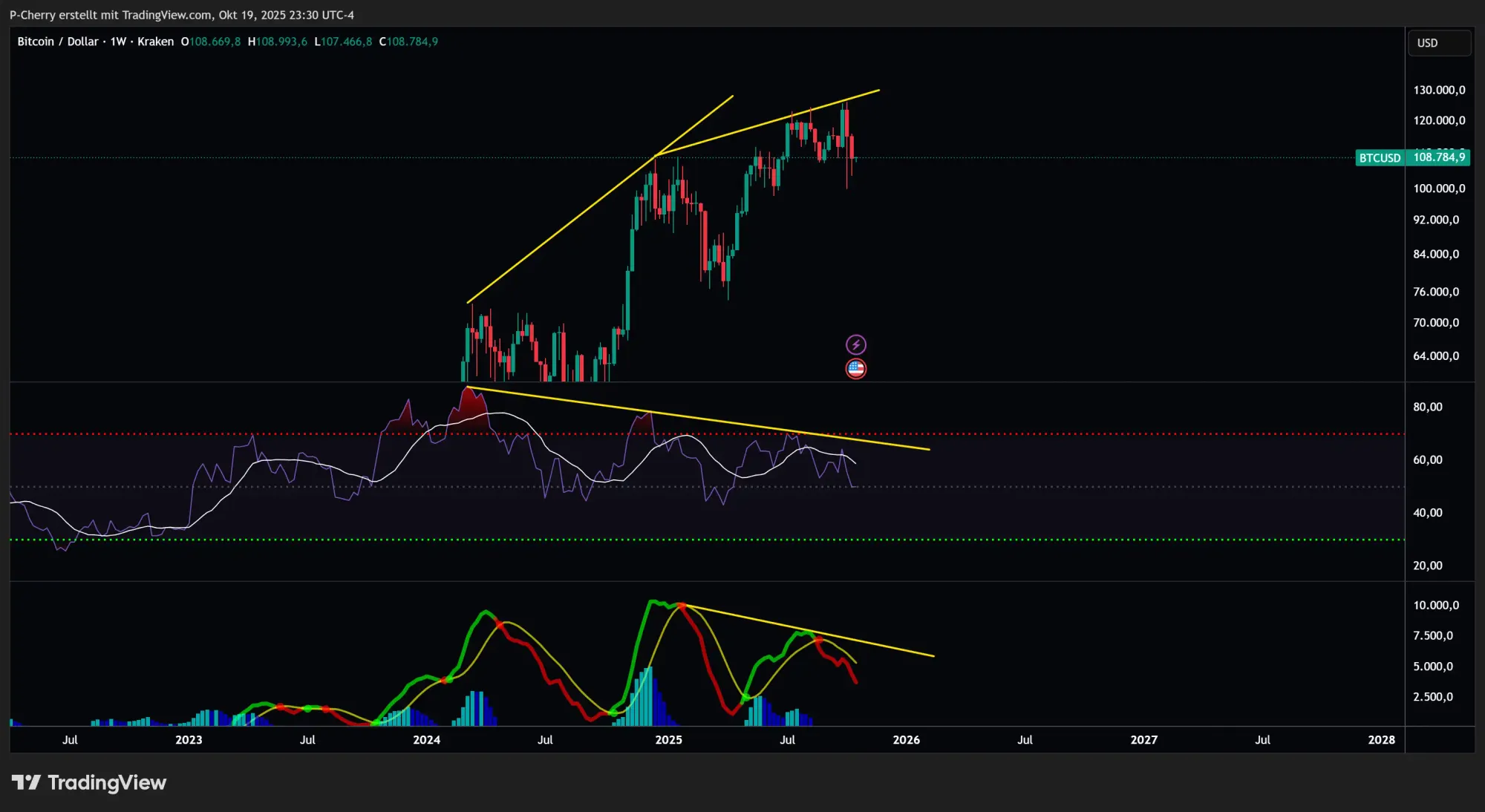Image resolution: width=1485 pixels, height=812 pixels.
Task: Click the TradingView.com attribution text in header
Action: 166,15
